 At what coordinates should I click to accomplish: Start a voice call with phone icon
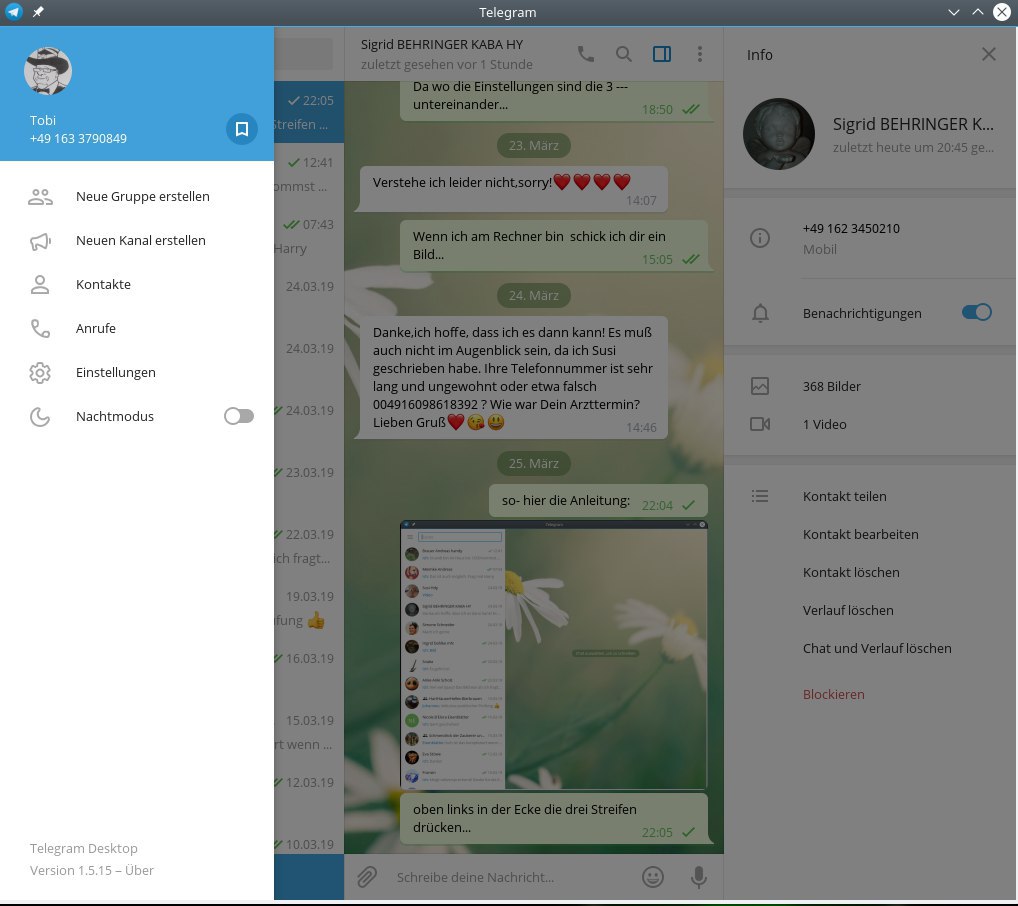point(585,54)
